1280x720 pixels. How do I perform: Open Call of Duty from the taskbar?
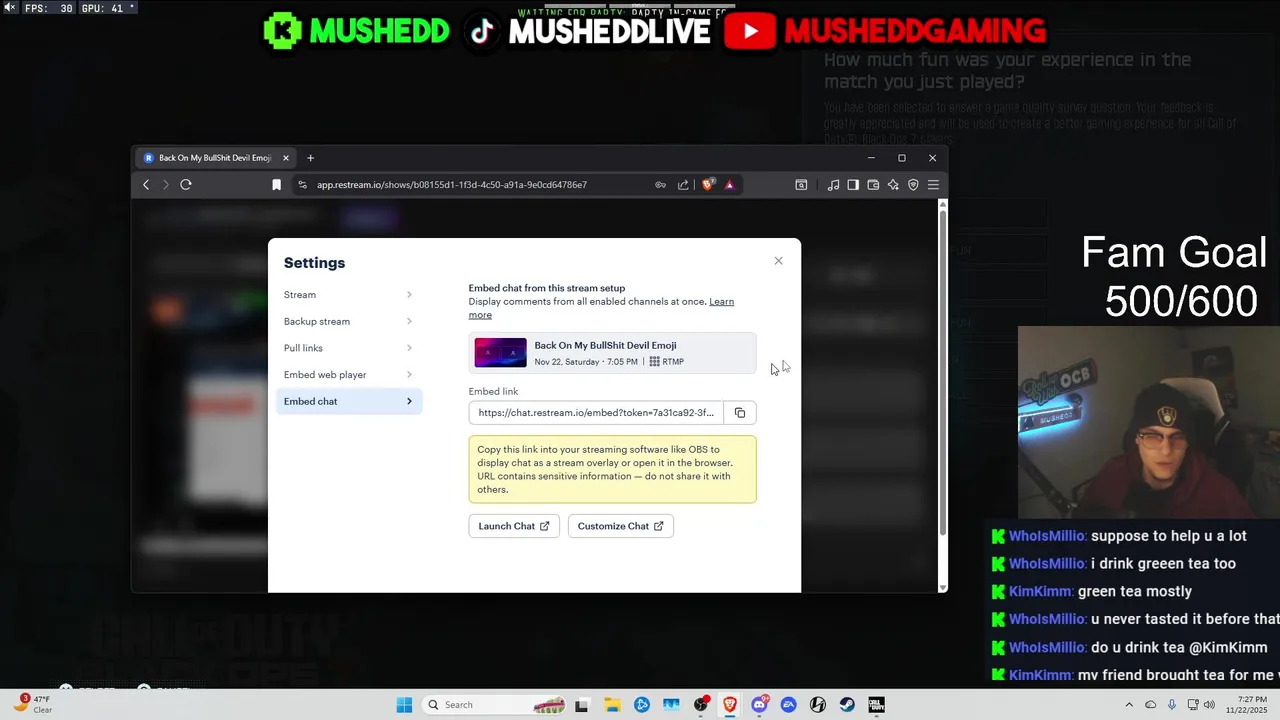coord(876,705)
